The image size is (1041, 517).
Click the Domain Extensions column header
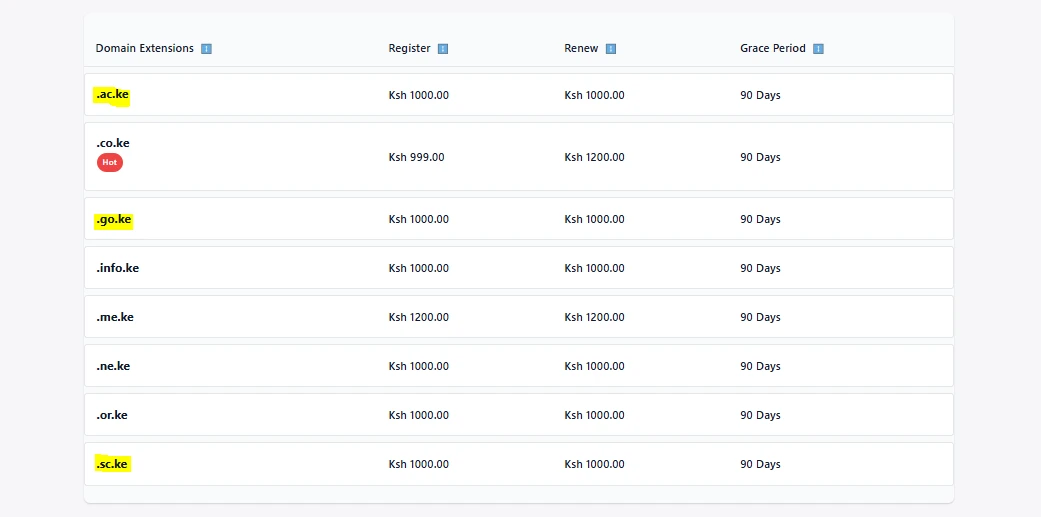point(145,48)
